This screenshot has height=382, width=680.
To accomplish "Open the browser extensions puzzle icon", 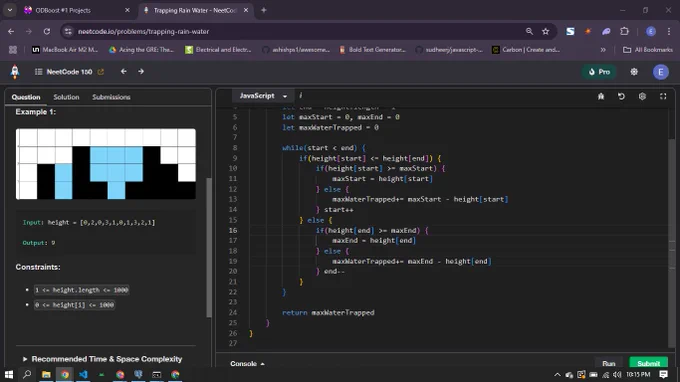I will [624, 31].
